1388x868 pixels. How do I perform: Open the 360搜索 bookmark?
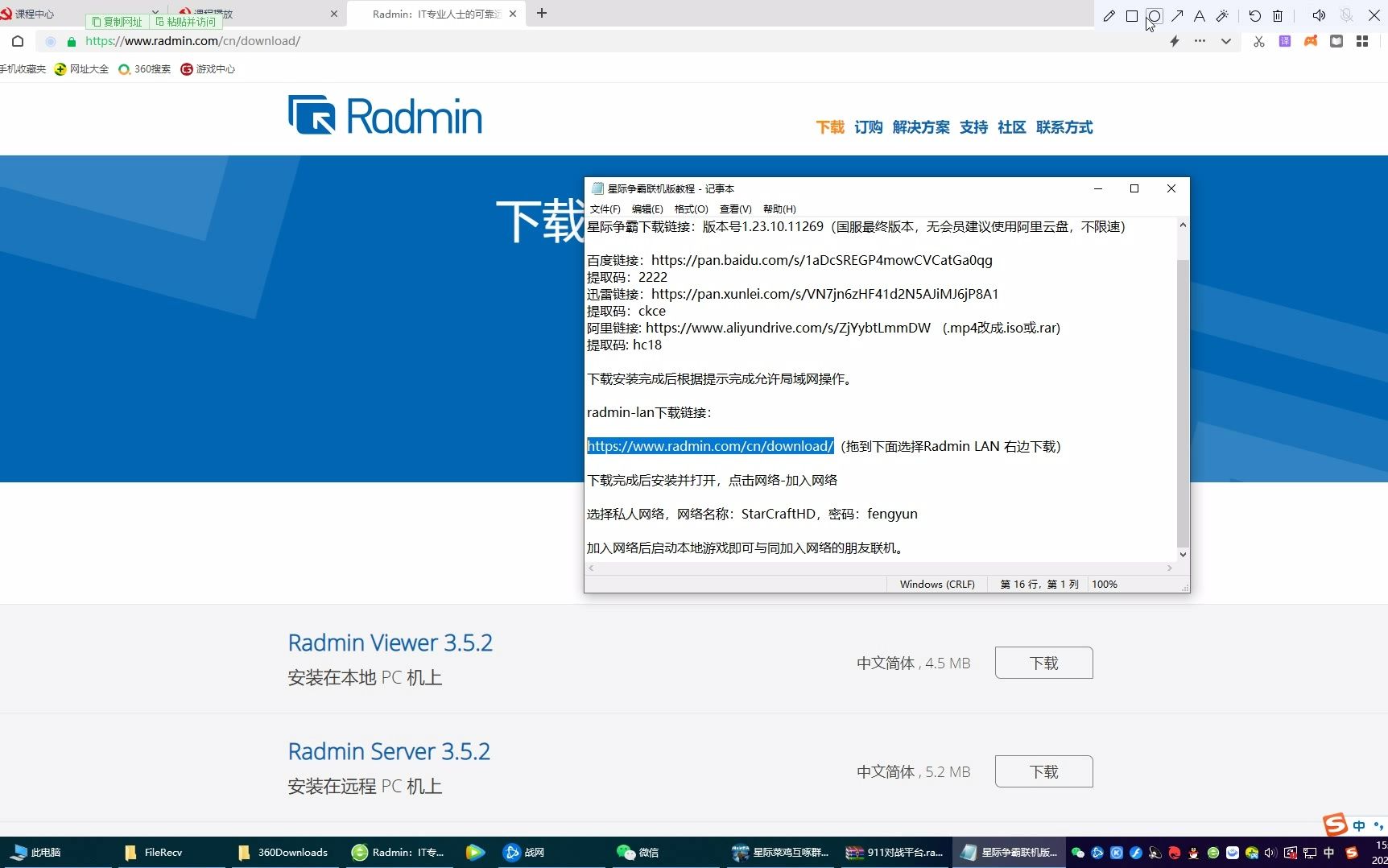[145, 69]
